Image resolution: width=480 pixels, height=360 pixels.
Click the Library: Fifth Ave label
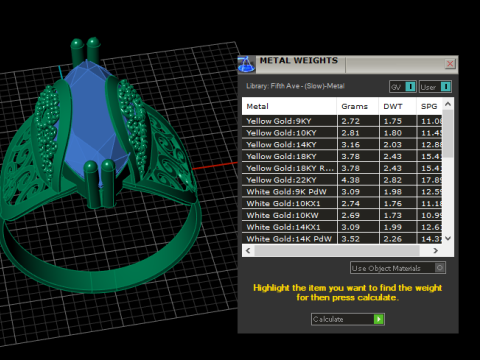coord(295,86)
